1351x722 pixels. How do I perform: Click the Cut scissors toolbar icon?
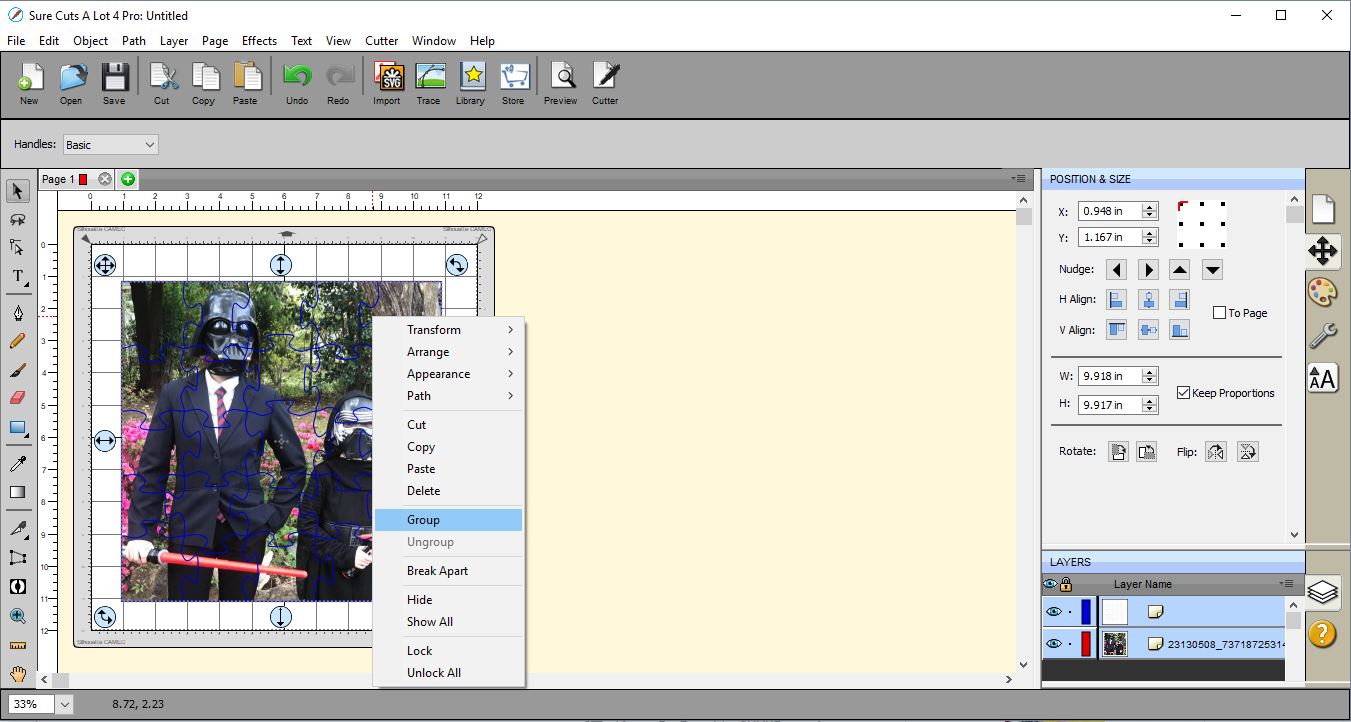[162, 84]
